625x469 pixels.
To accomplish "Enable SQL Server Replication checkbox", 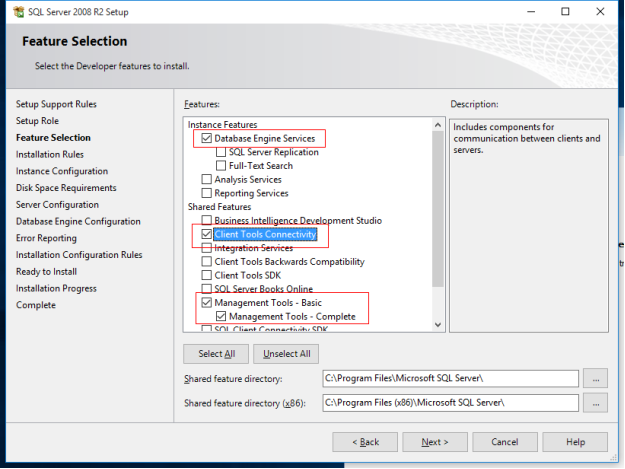I will tap(221, 153).
